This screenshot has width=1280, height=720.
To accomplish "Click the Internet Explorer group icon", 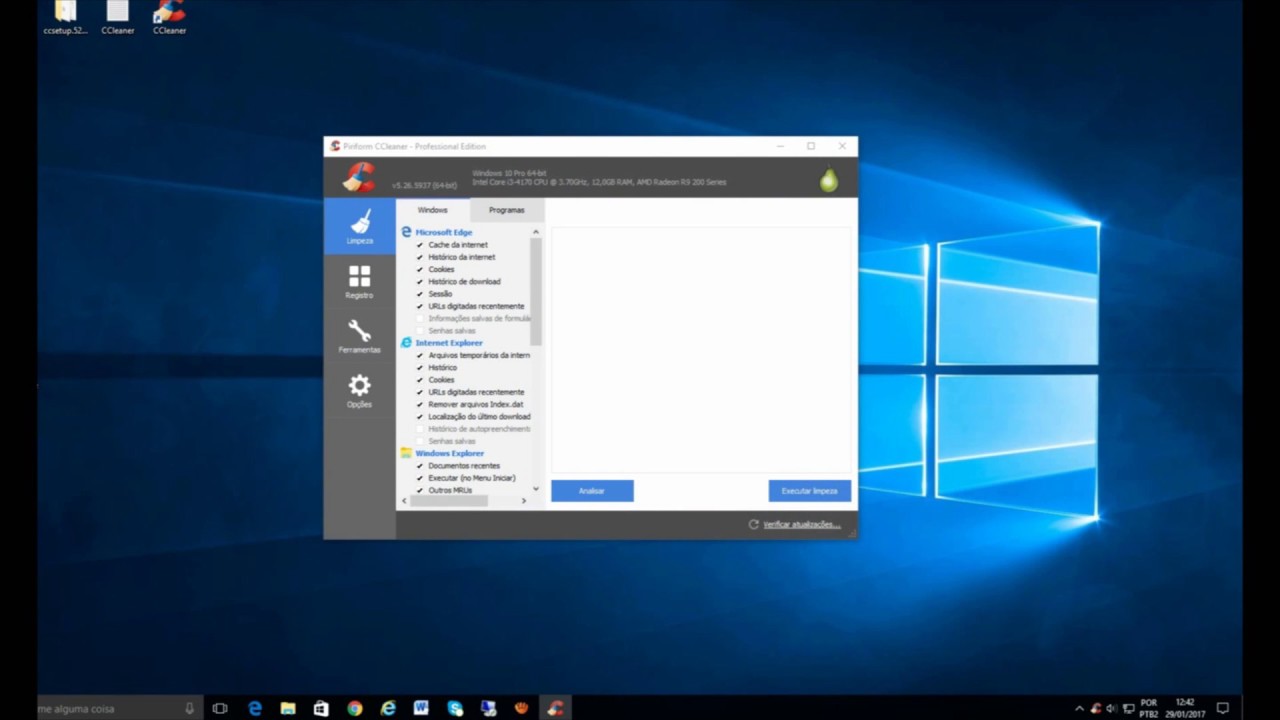I will [406, 343].
